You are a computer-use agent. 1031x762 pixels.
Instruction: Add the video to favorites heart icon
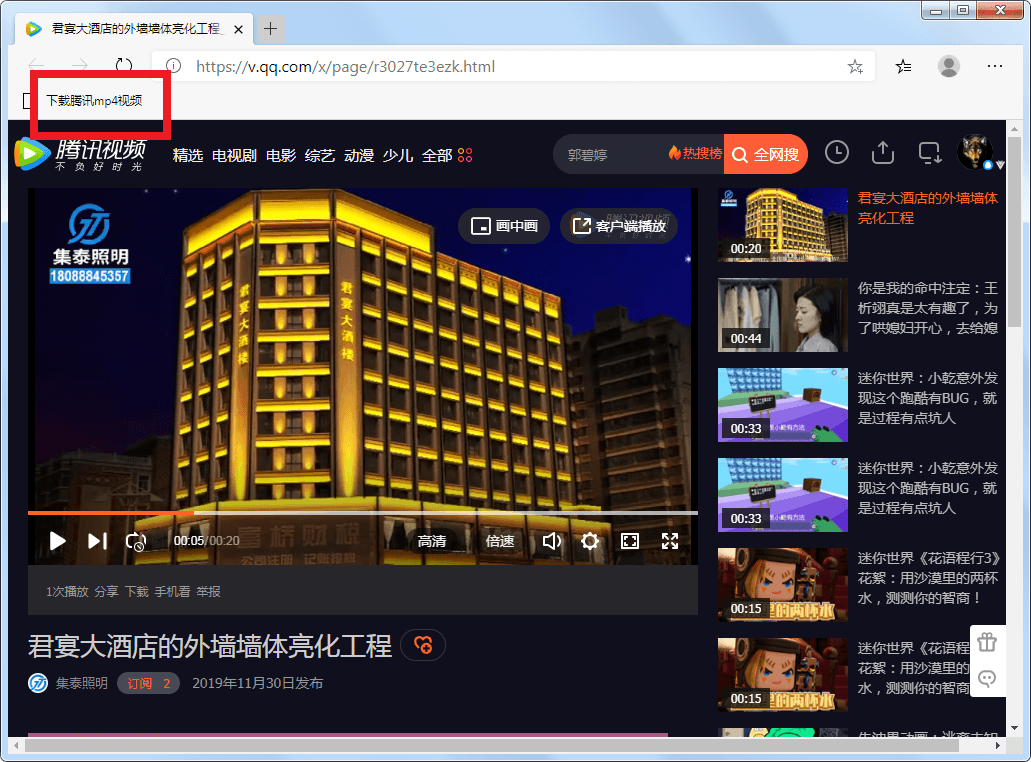click(x=423, y=645)
